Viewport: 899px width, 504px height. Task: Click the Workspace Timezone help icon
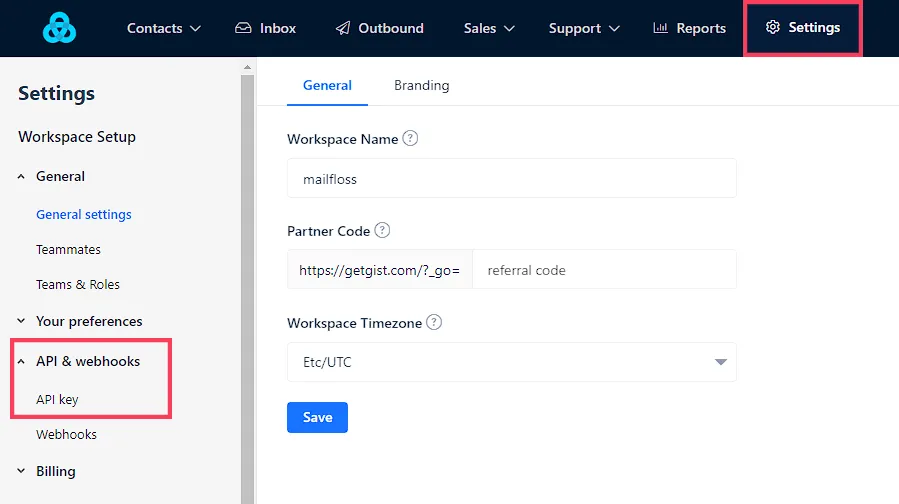click(x=434, y=322)
